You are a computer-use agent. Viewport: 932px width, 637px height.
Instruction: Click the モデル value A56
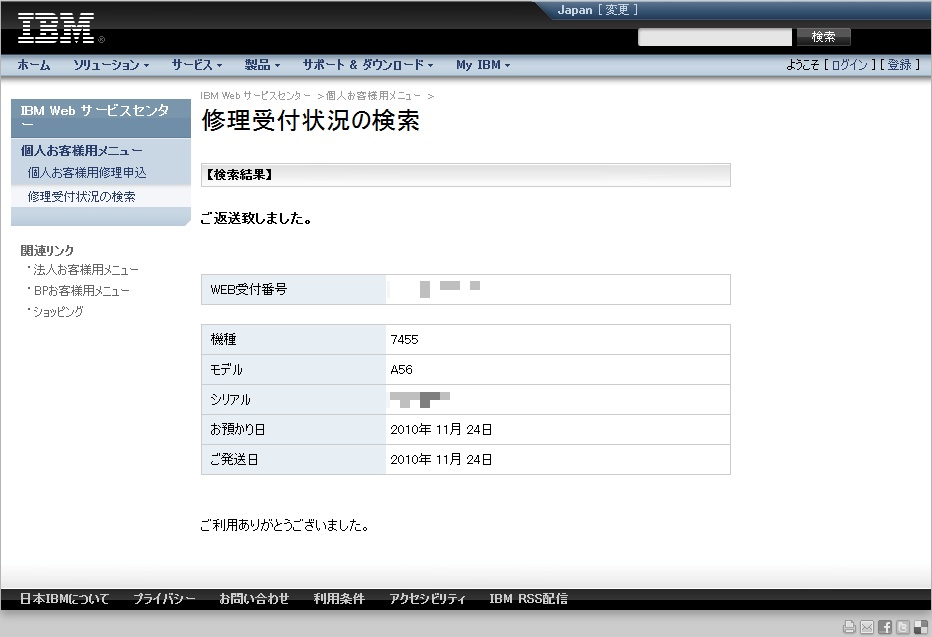click(401, 370)
